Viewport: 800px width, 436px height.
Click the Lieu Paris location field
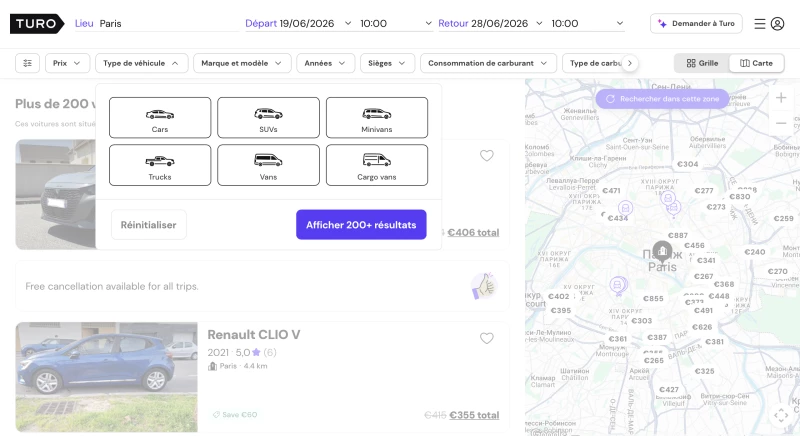coord(157,24)
